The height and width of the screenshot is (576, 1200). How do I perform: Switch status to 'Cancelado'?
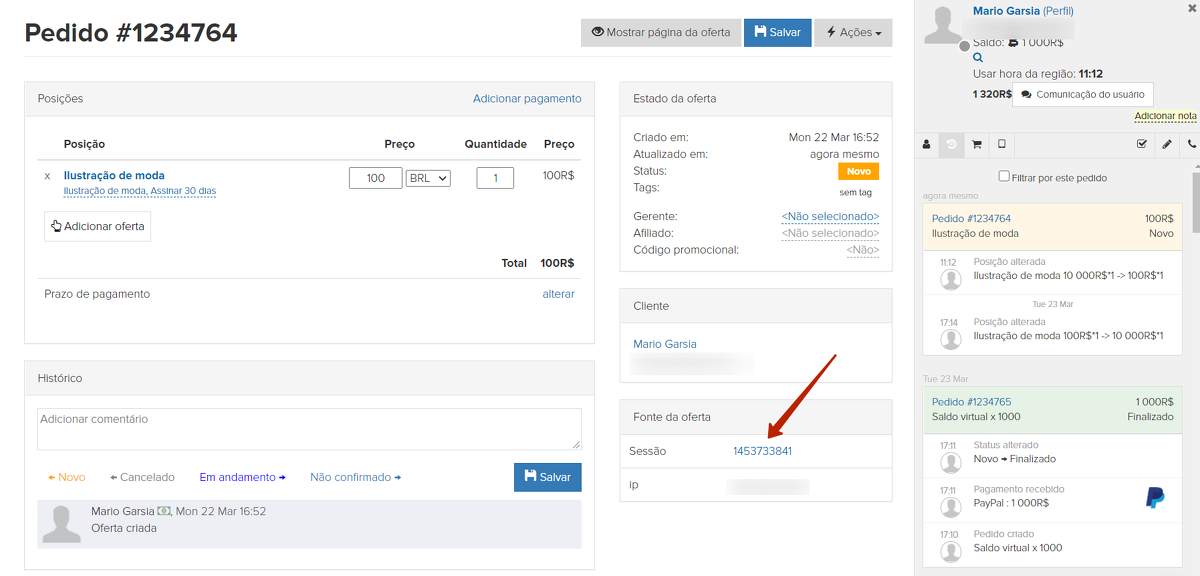[142, 478]
